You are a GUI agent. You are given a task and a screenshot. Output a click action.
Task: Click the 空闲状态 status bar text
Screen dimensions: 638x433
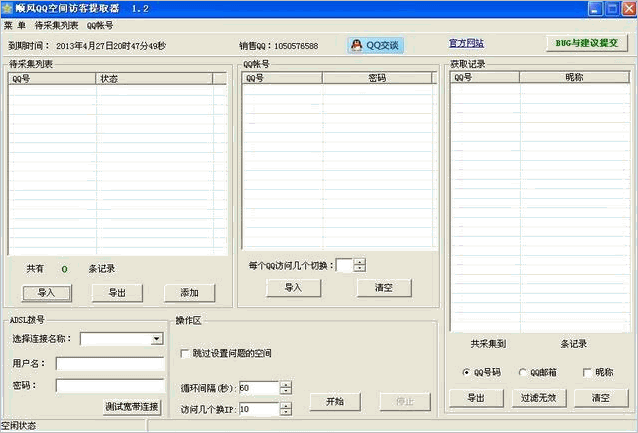click(x=18, y=426)
